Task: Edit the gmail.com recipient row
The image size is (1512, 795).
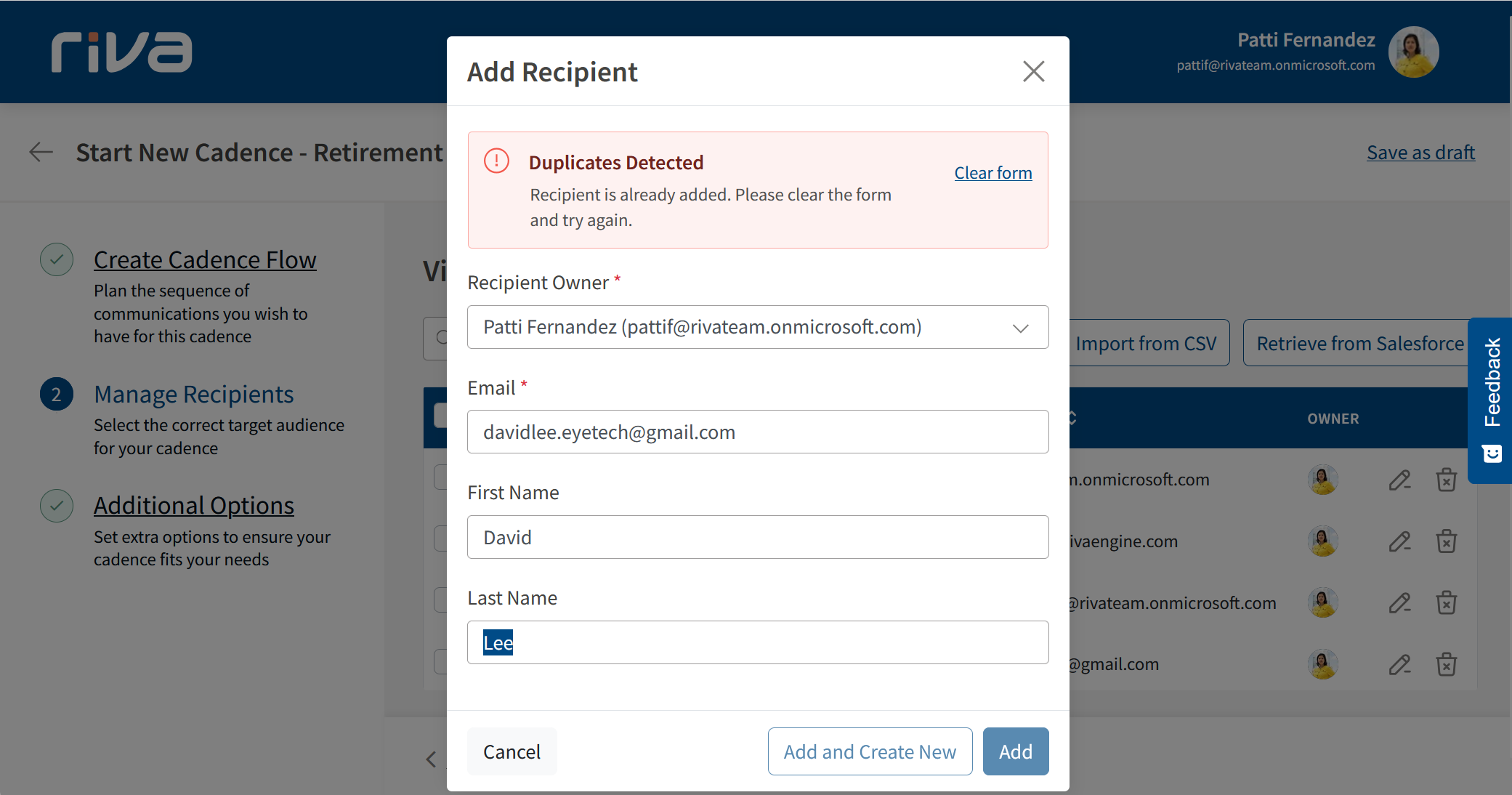Action: coord(1399,664)
